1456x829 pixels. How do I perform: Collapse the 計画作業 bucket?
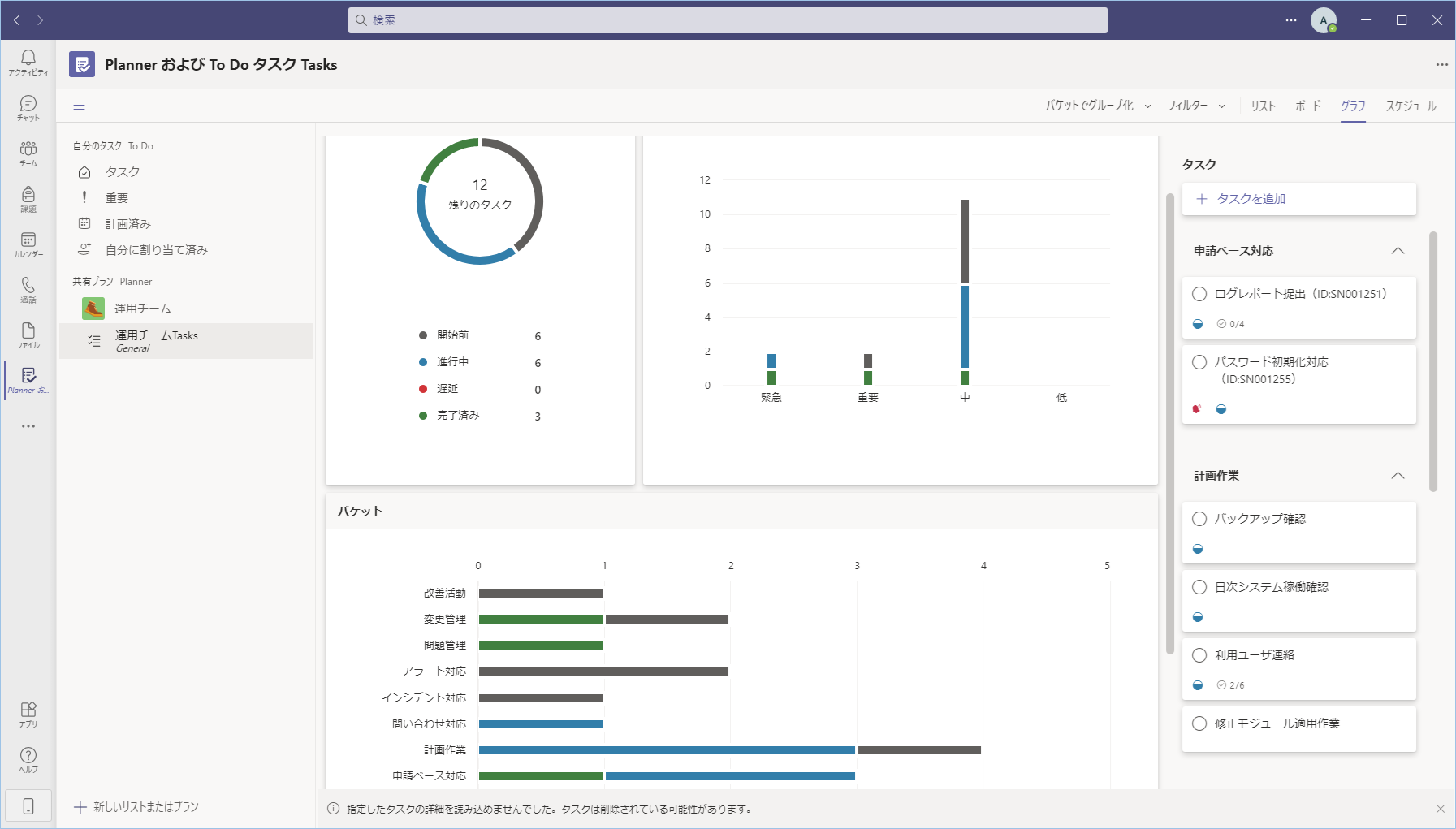(x=1398, y=476)
